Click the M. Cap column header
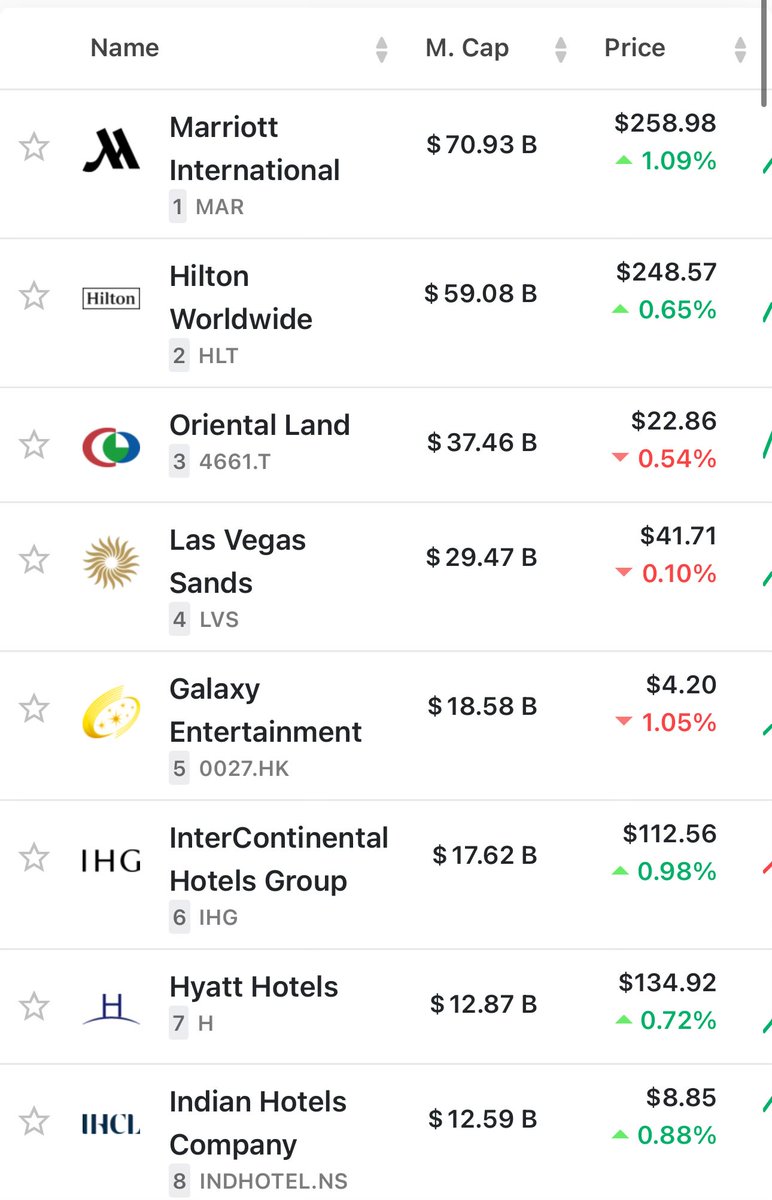This screenshot has height=1200, width=772. 467,48
